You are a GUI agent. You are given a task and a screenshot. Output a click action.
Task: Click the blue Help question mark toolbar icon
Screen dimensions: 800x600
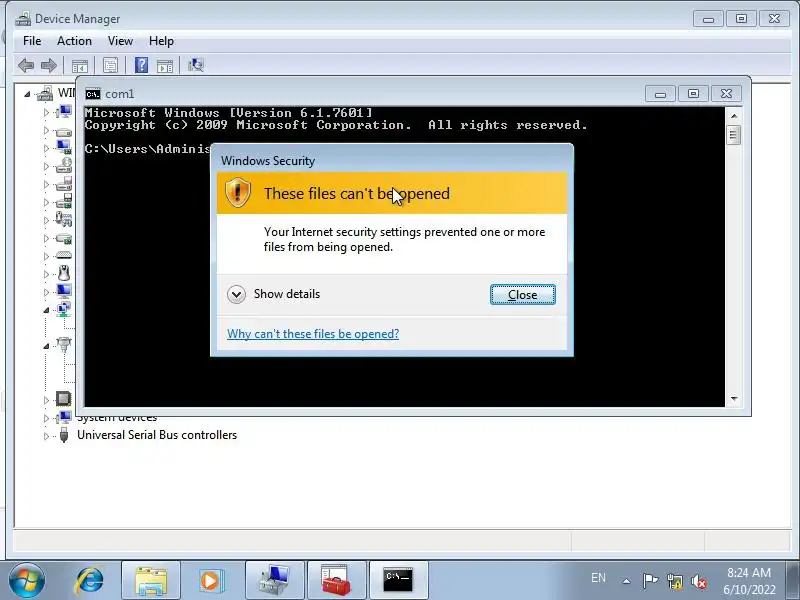click(141, 65)
